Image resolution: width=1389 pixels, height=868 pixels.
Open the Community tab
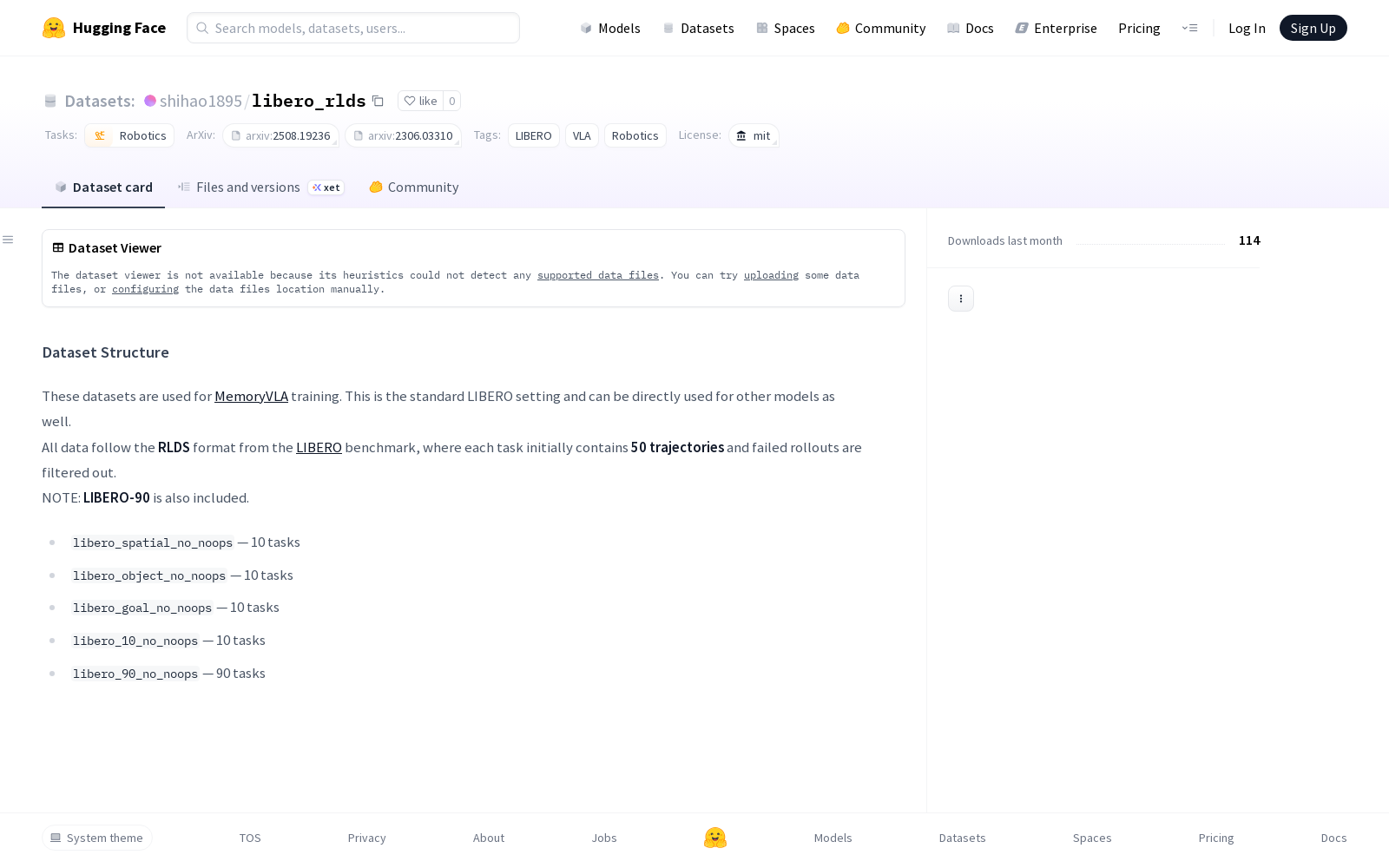click(414, 187)
